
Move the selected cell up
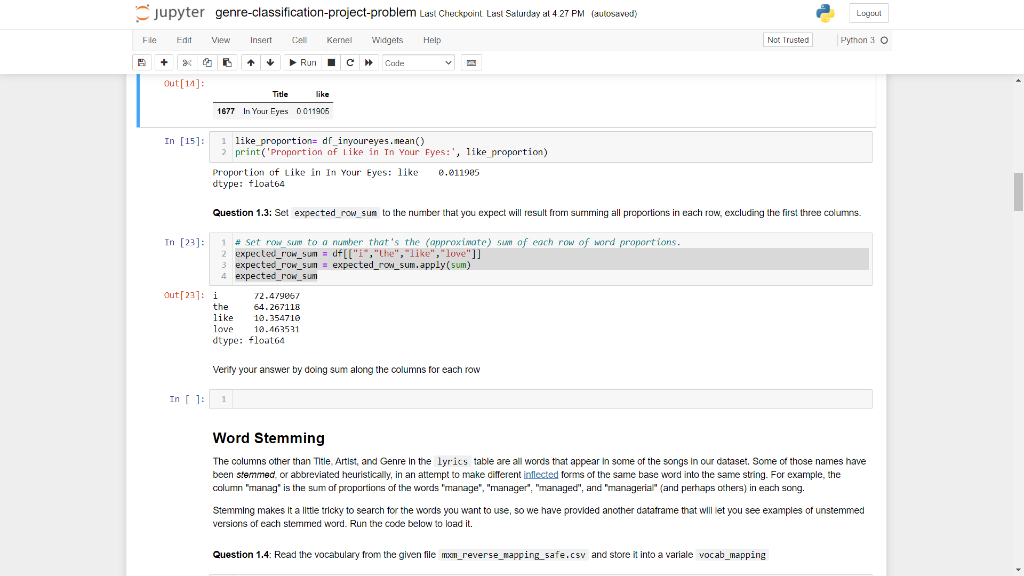(x=250, y=62)
